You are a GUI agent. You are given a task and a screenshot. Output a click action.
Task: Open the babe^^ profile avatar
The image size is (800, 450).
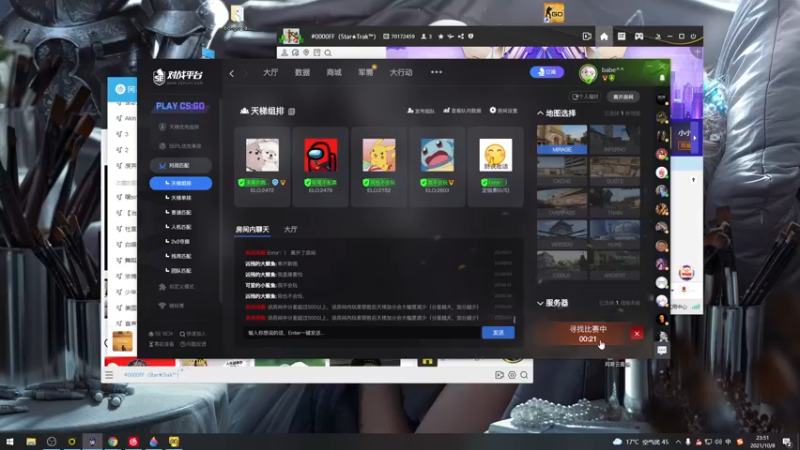tap(588, 73)
